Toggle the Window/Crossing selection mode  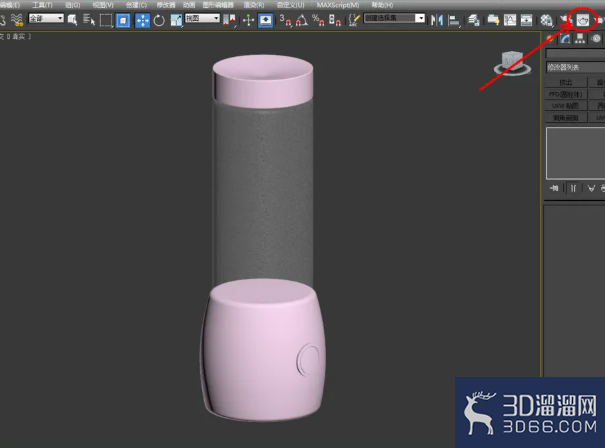(123, 20)
